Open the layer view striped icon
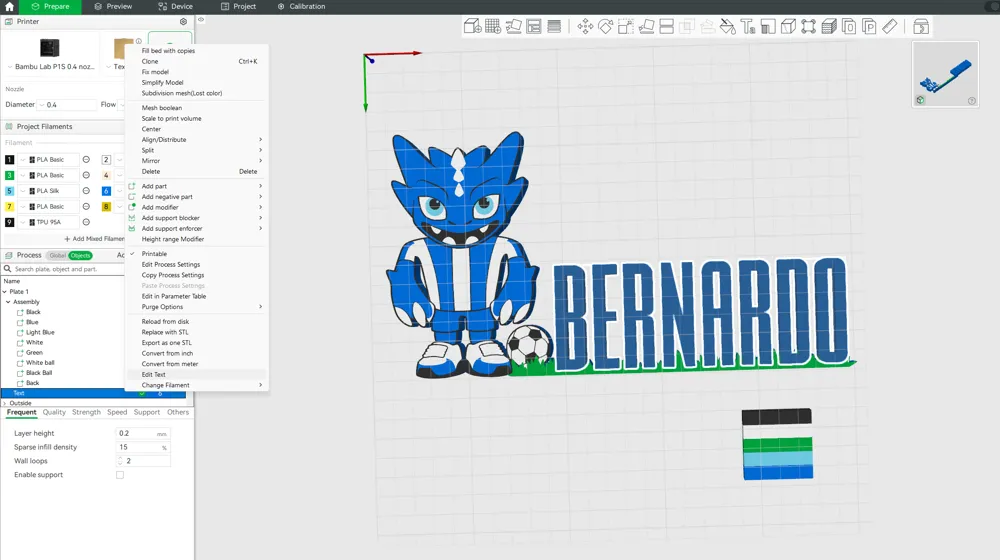Image resolution: width=1000 pixels, height=560 pixels. [554, 26]
